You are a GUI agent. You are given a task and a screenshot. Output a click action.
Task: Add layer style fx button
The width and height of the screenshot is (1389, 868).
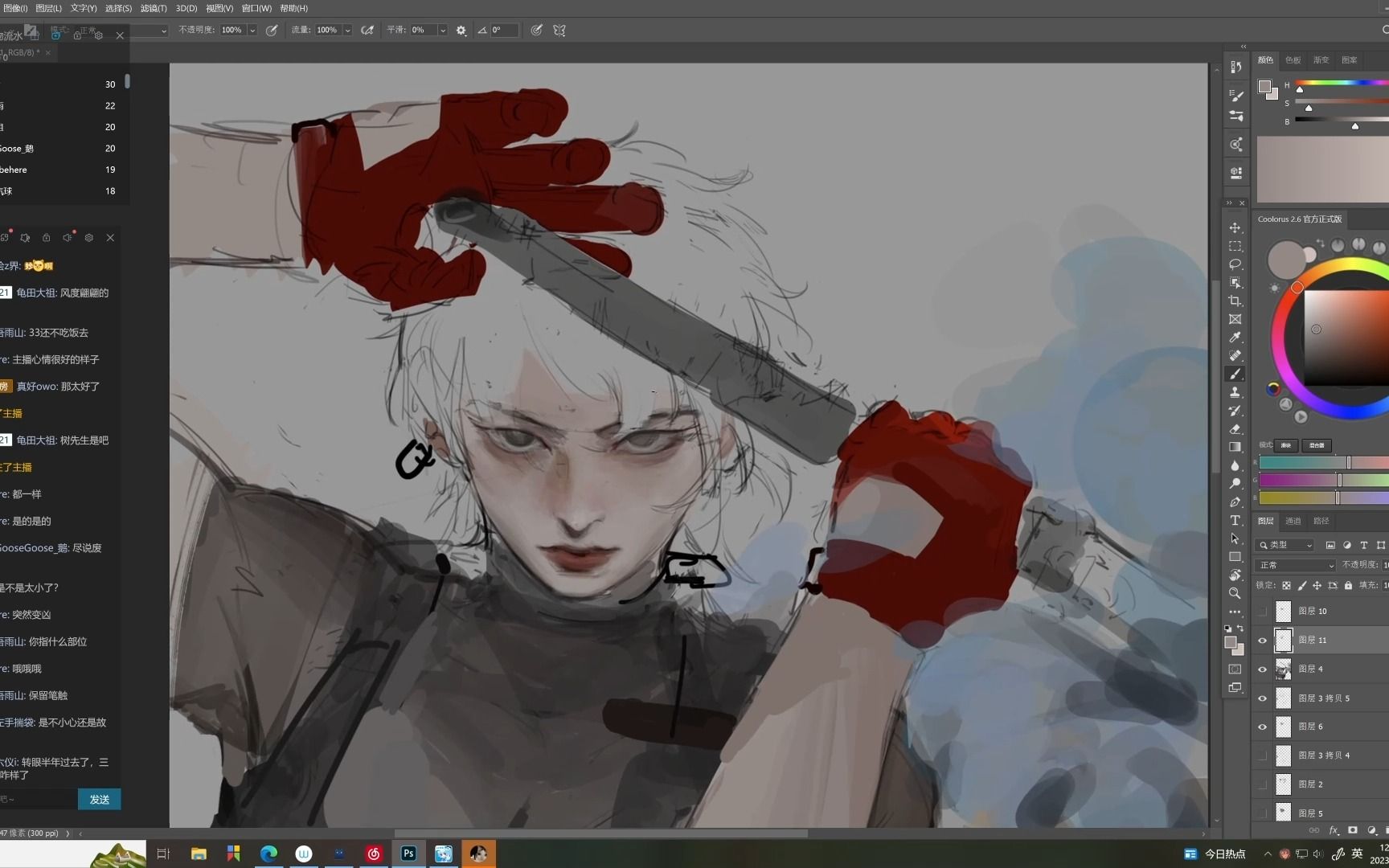(x=1334, y=830)
